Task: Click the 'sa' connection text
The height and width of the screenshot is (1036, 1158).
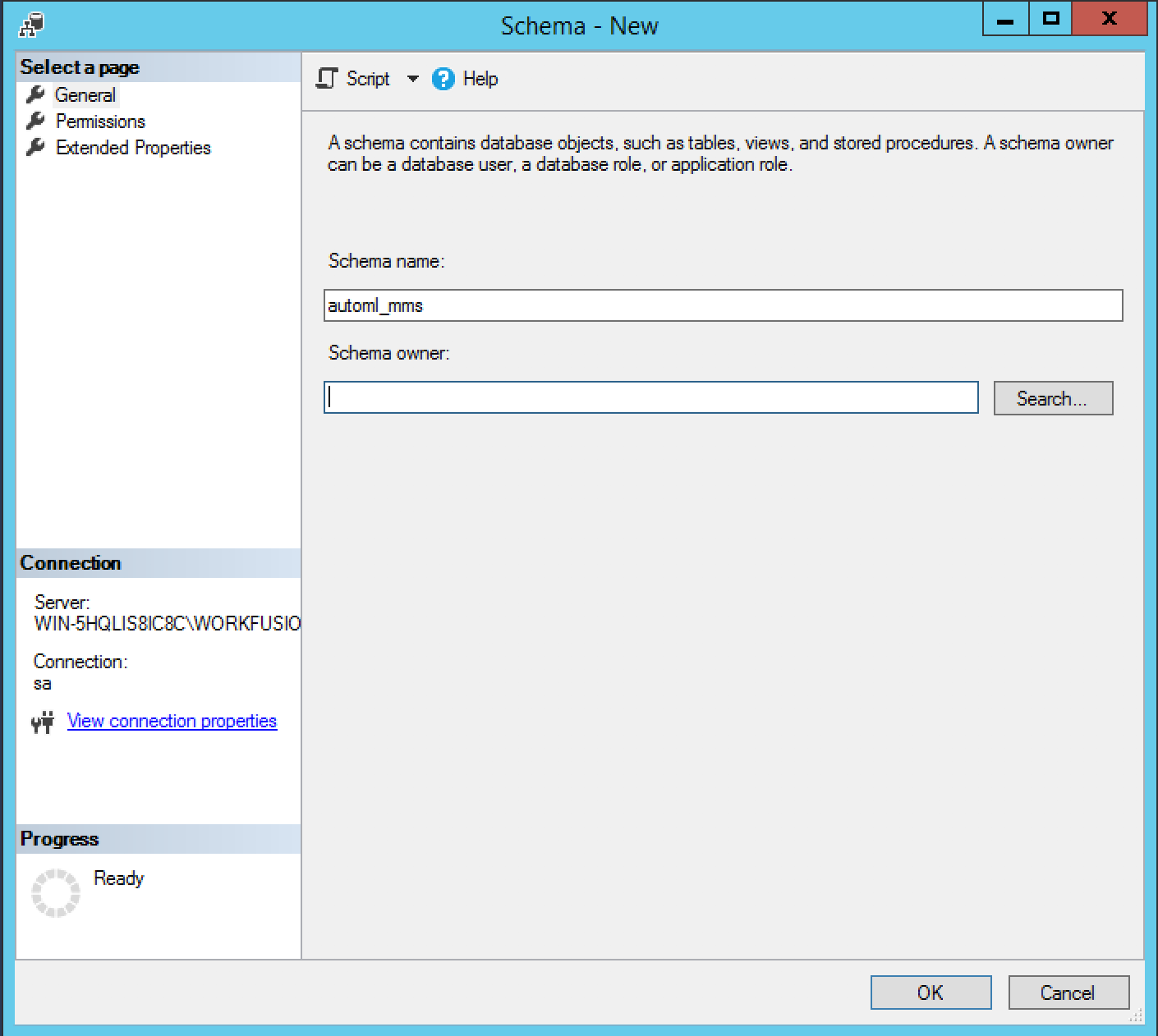Action: (x=43, y=684)
